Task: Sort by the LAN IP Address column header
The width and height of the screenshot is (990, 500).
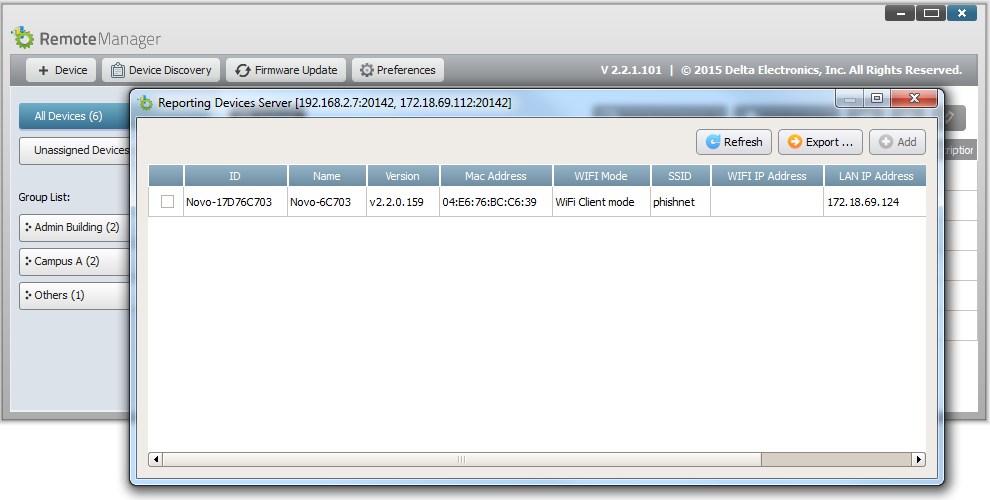Action: point(875,176)
